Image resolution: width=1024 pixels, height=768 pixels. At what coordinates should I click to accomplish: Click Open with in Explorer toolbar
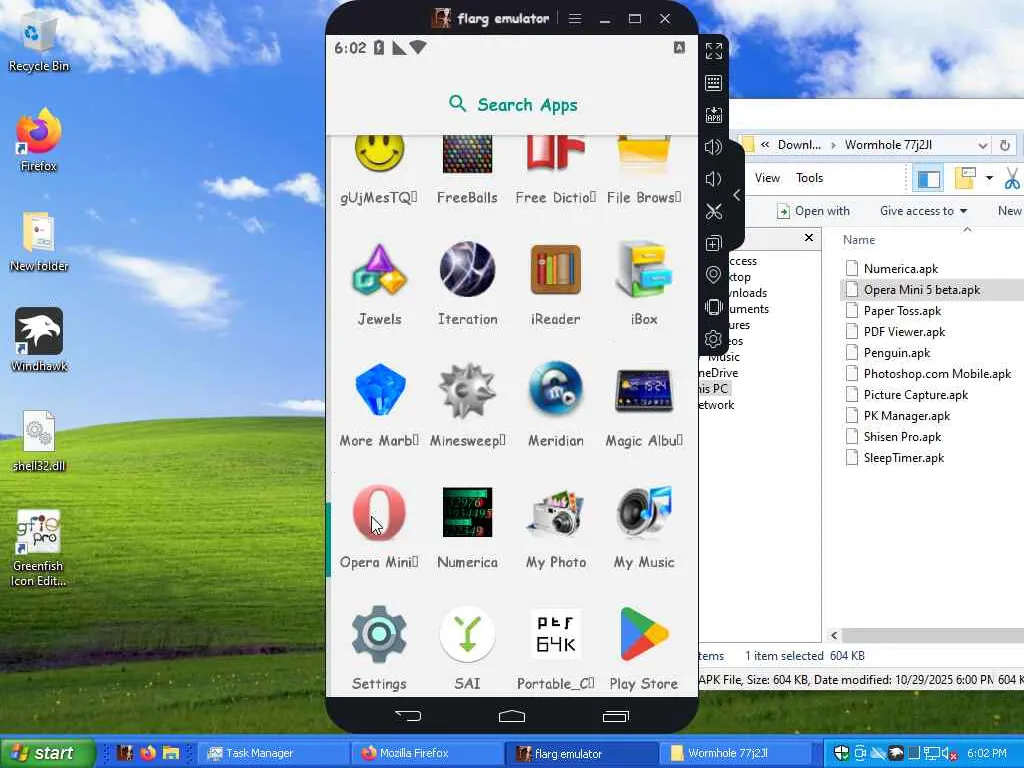pos(813,211)
